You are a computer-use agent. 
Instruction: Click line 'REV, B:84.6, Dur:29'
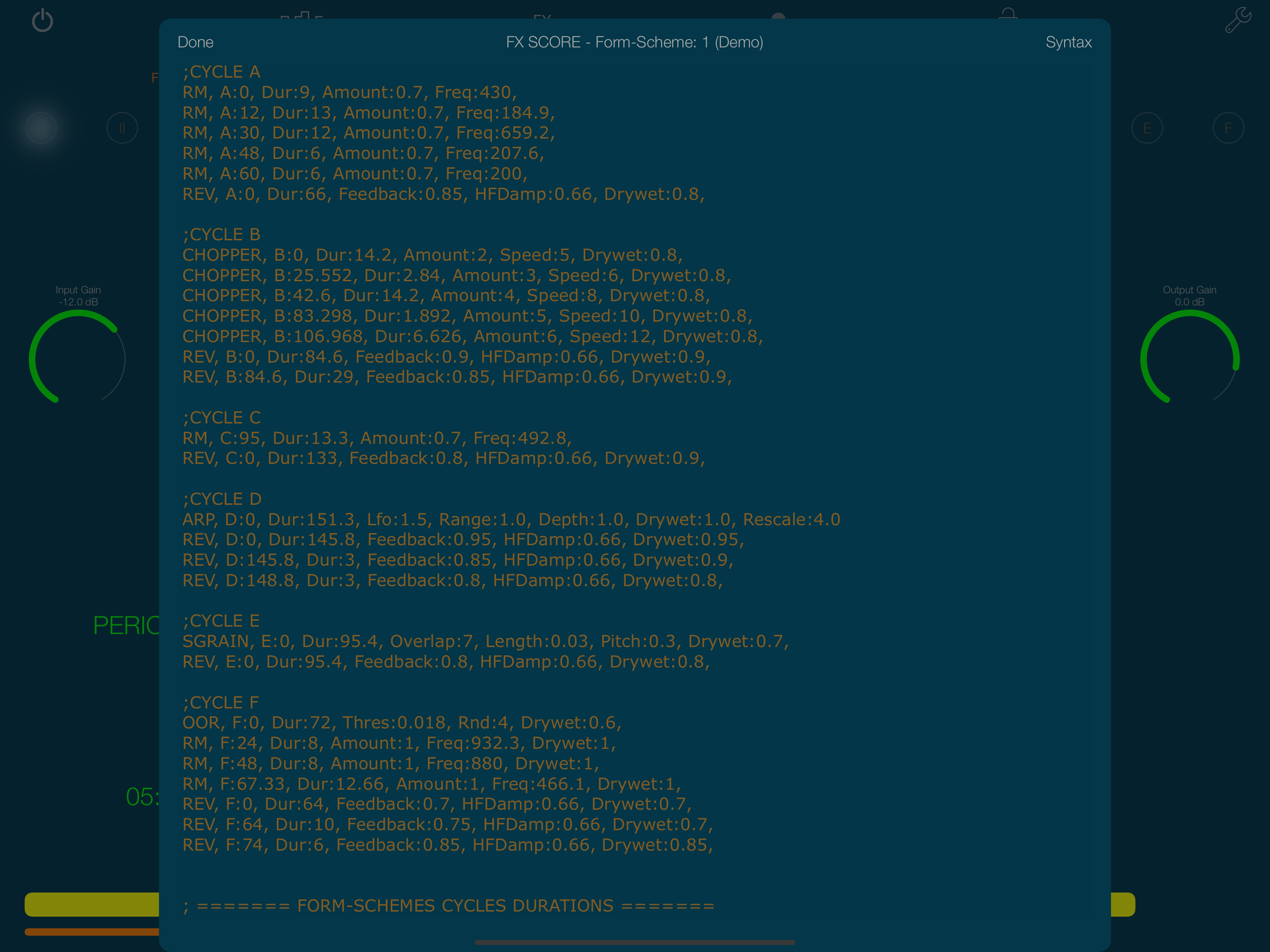[x=457, y=377]
